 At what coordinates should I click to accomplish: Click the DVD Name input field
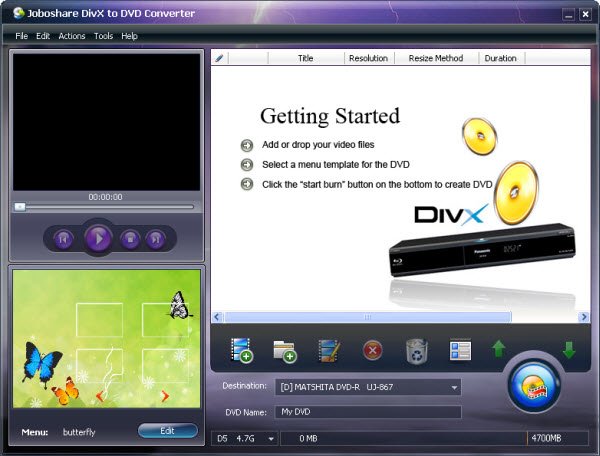click(x=368, y=412)
